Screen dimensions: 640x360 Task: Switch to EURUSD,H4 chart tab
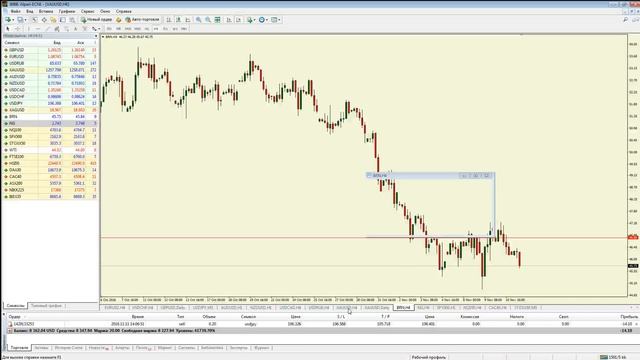pyautogui.click(x=115, y=308)
